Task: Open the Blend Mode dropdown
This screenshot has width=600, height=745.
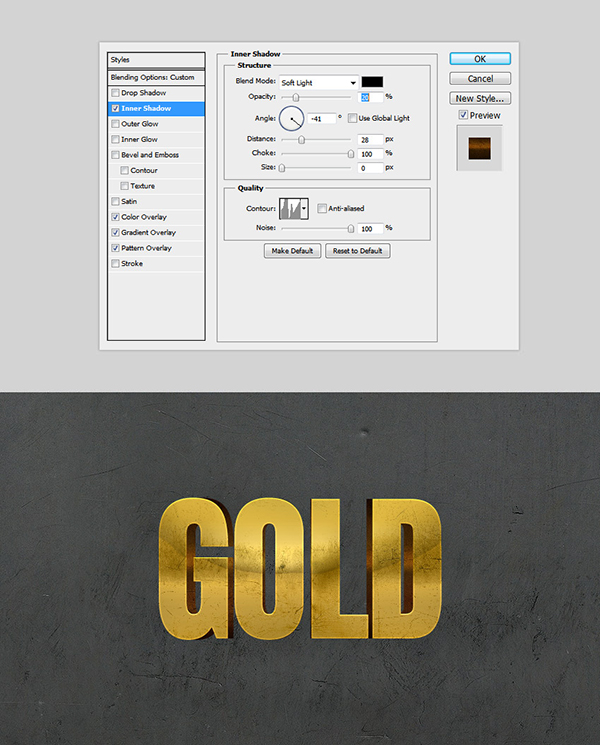Action: click(x=316, y=82)
